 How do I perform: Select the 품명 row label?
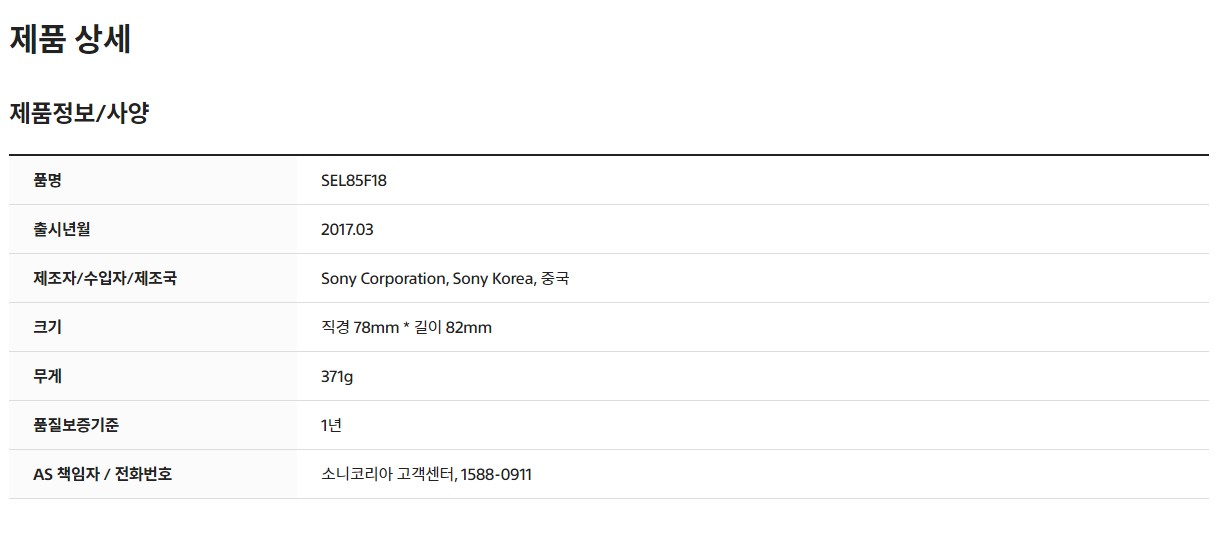(x=48, y=180)
